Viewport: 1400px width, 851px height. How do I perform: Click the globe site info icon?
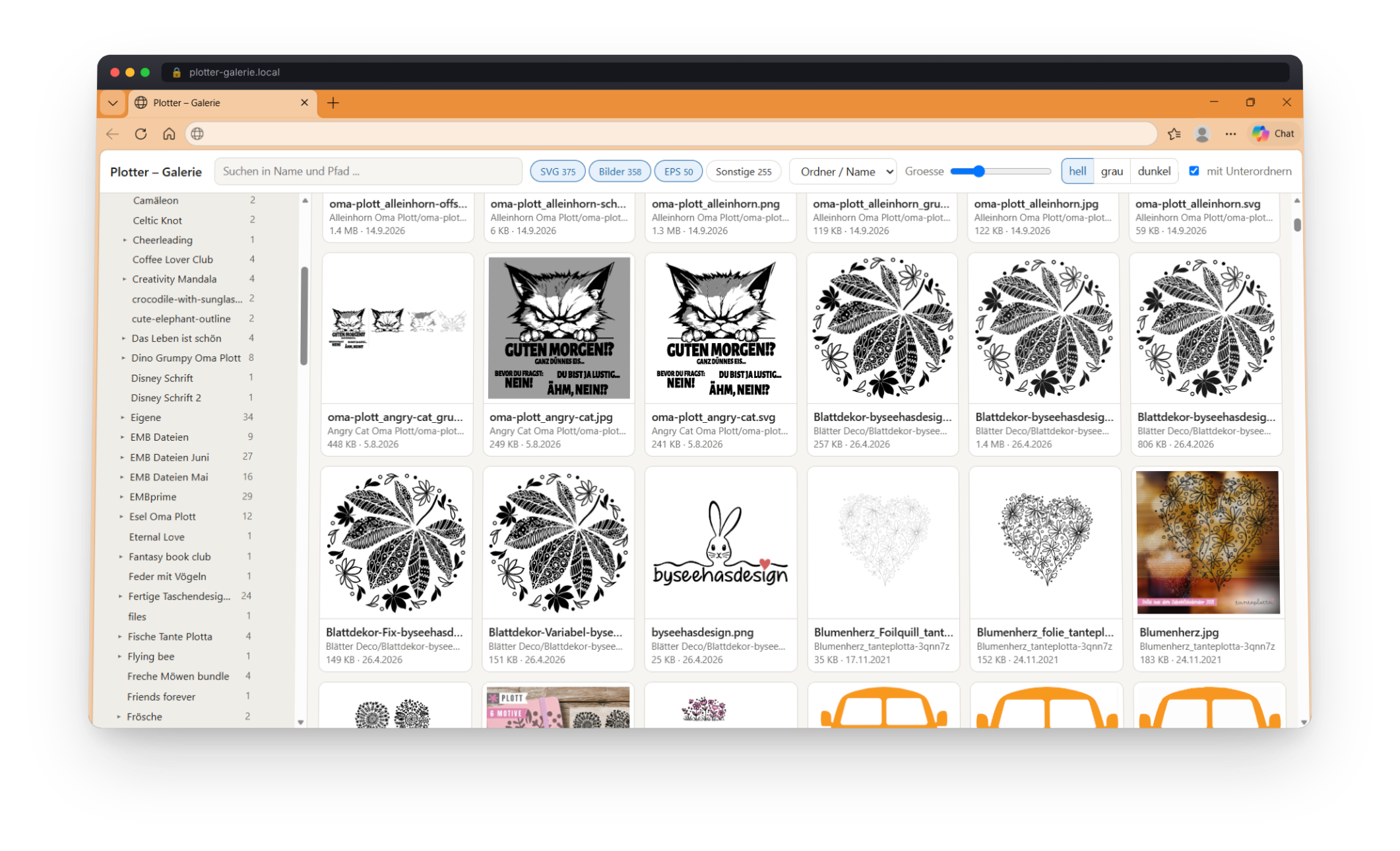[197, 134]
